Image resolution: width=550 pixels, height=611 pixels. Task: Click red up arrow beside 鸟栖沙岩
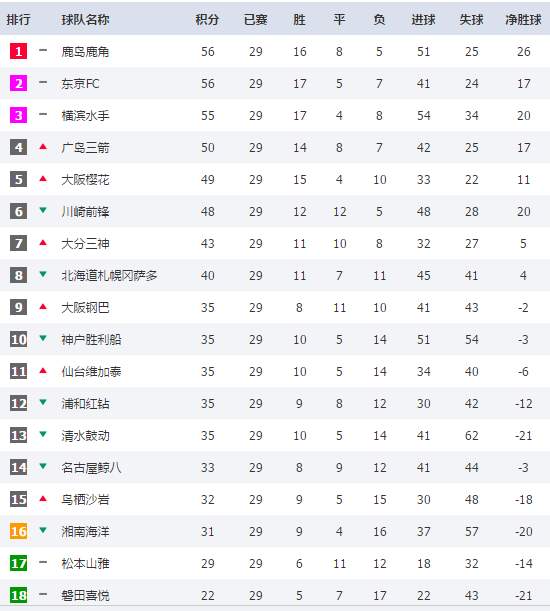[x=43, y=498]
